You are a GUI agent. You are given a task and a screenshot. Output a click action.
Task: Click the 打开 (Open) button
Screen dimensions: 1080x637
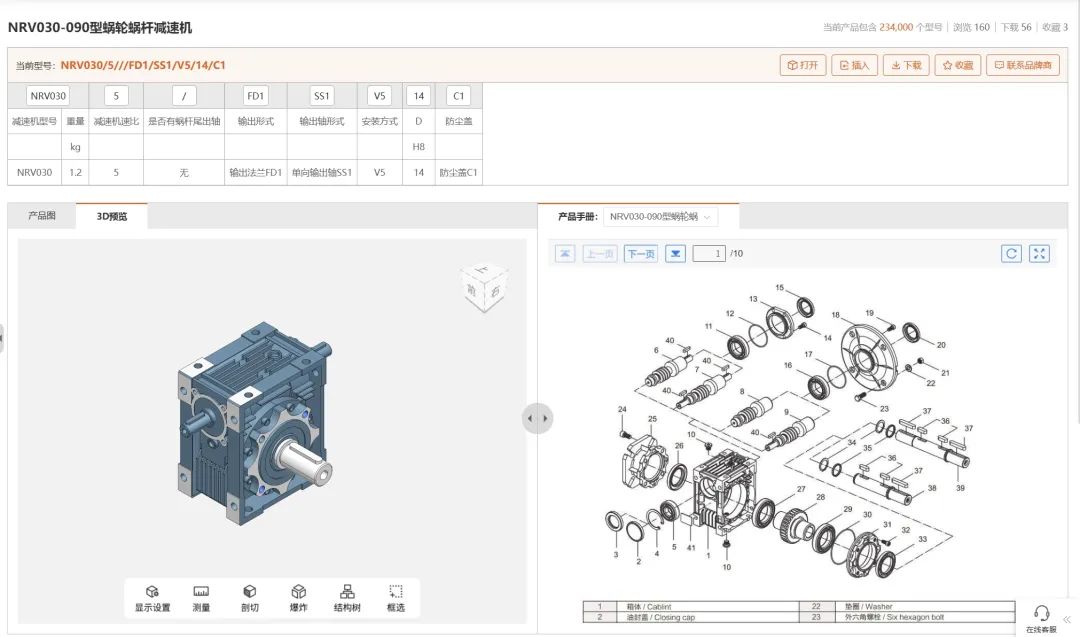pos(802,65)
